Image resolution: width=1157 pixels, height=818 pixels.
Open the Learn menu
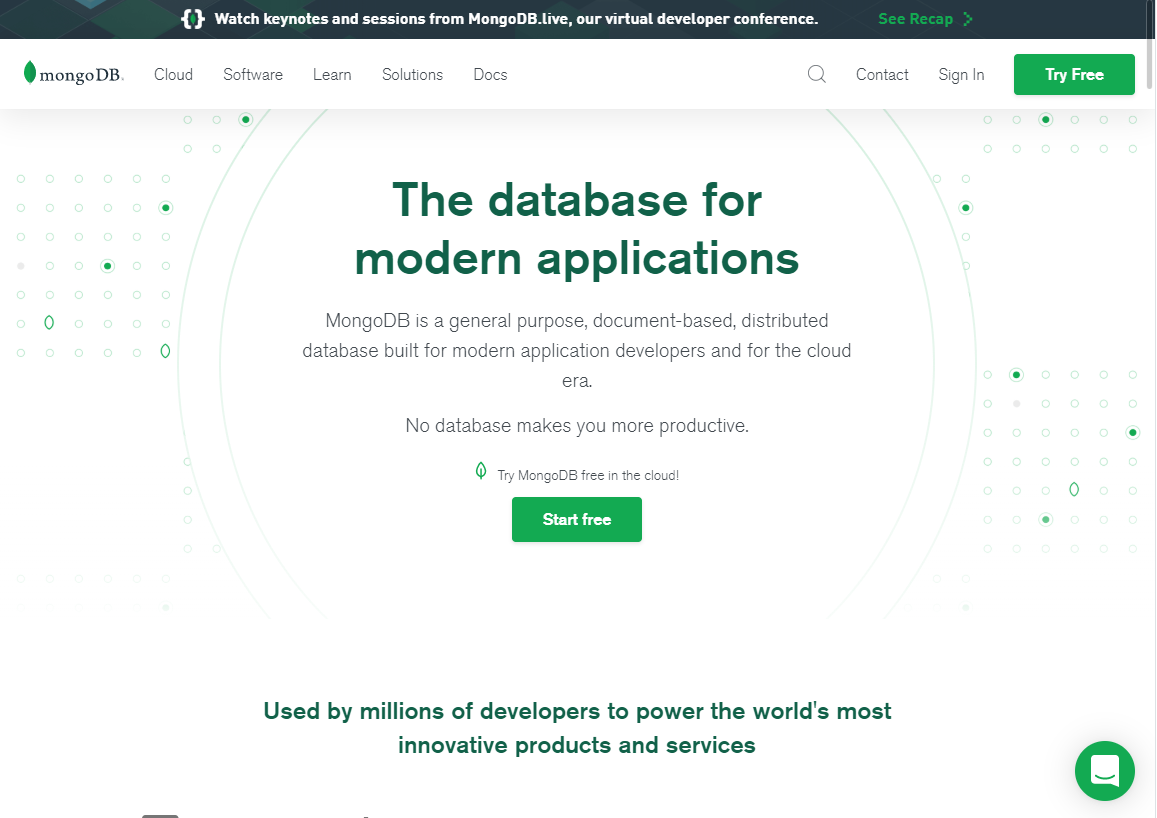332,74
